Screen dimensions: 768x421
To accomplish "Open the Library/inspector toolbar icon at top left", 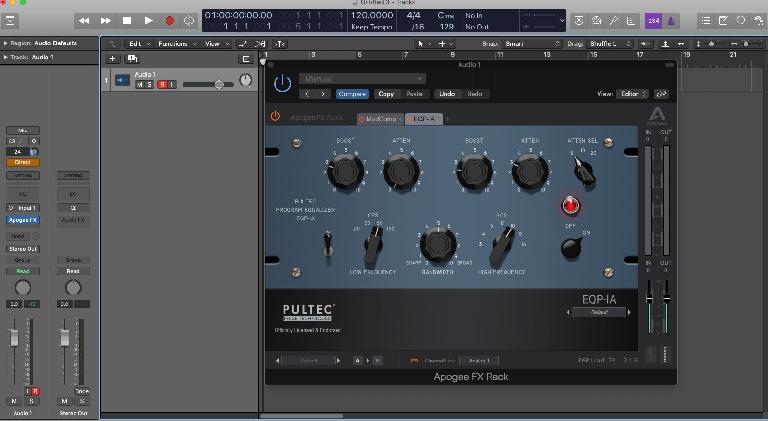I will click(x=10, y=21).
